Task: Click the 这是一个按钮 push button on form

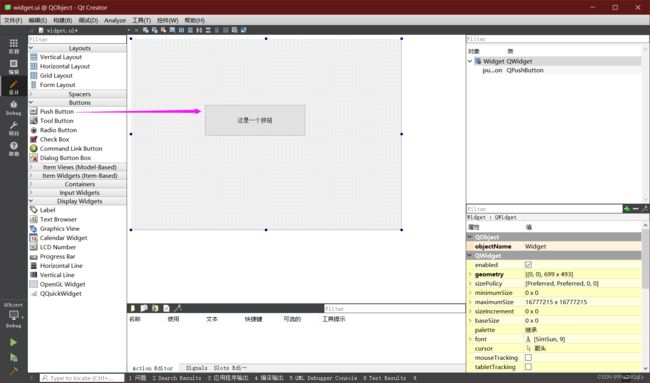Action: pyautogui.click(x=255, y=120)
